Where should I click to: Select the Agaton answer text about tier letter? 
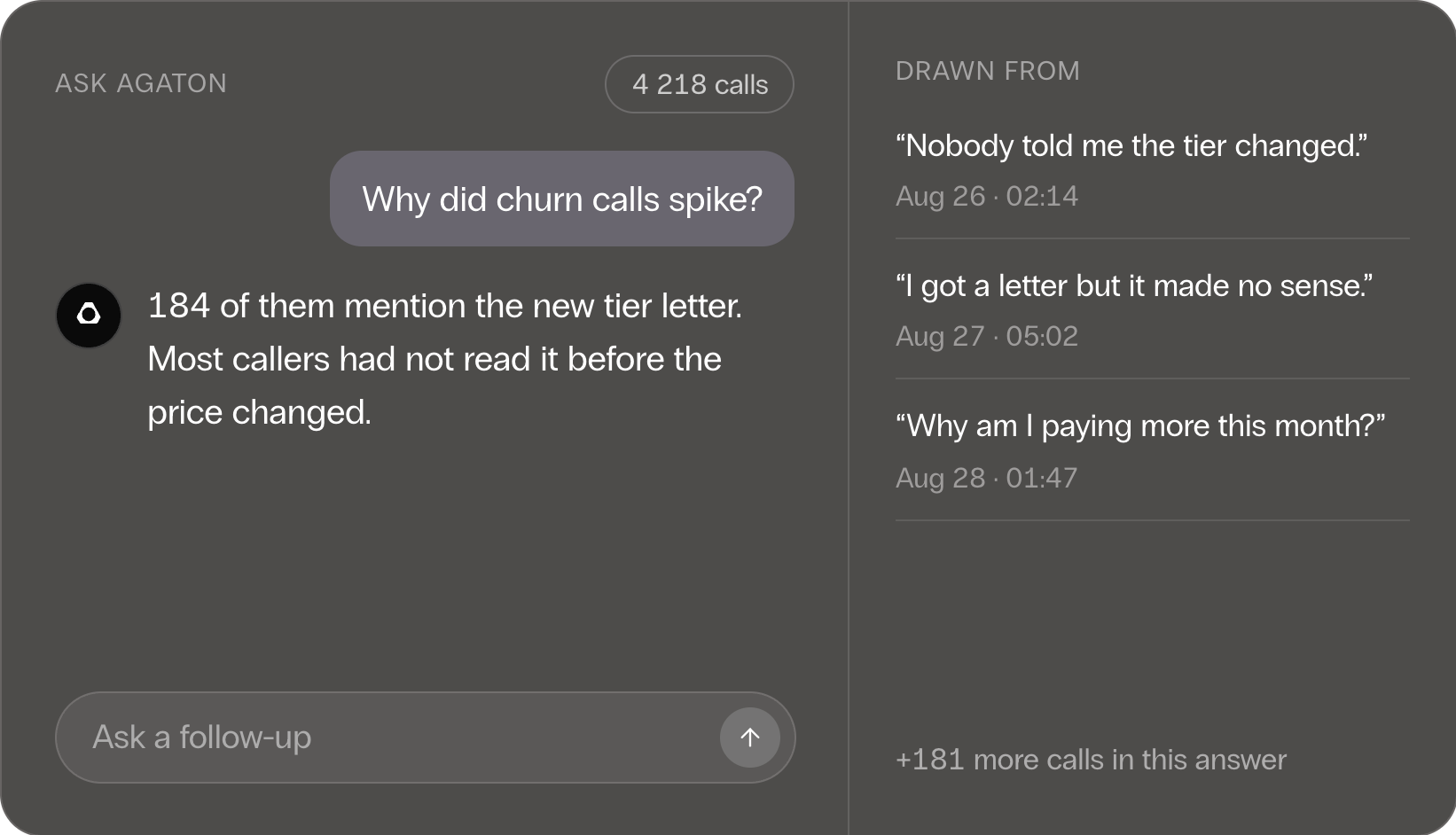445,359
